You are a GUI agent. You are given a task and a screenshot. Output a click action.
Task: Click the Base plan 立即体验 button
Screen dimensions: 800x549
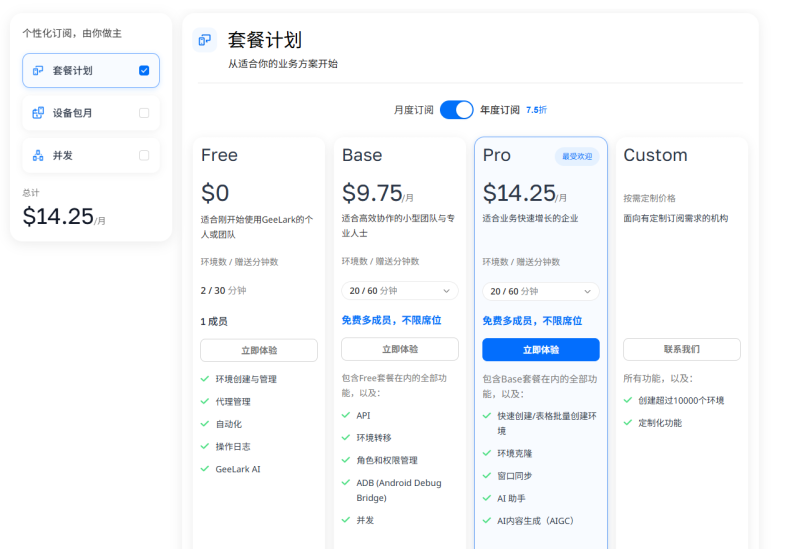(399, 350)
